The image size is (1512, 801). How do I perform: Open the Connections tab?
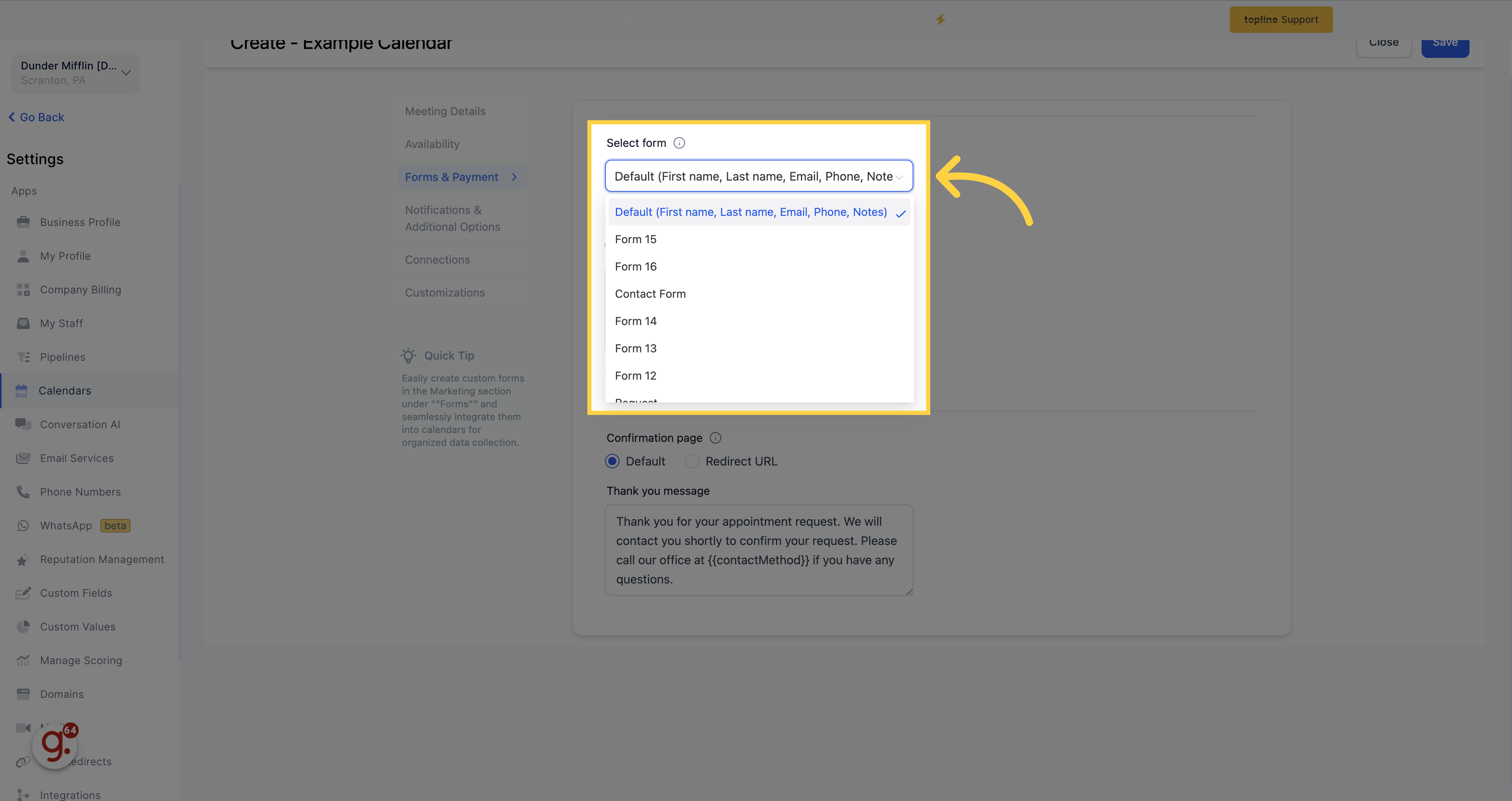[x=437, y=259]
